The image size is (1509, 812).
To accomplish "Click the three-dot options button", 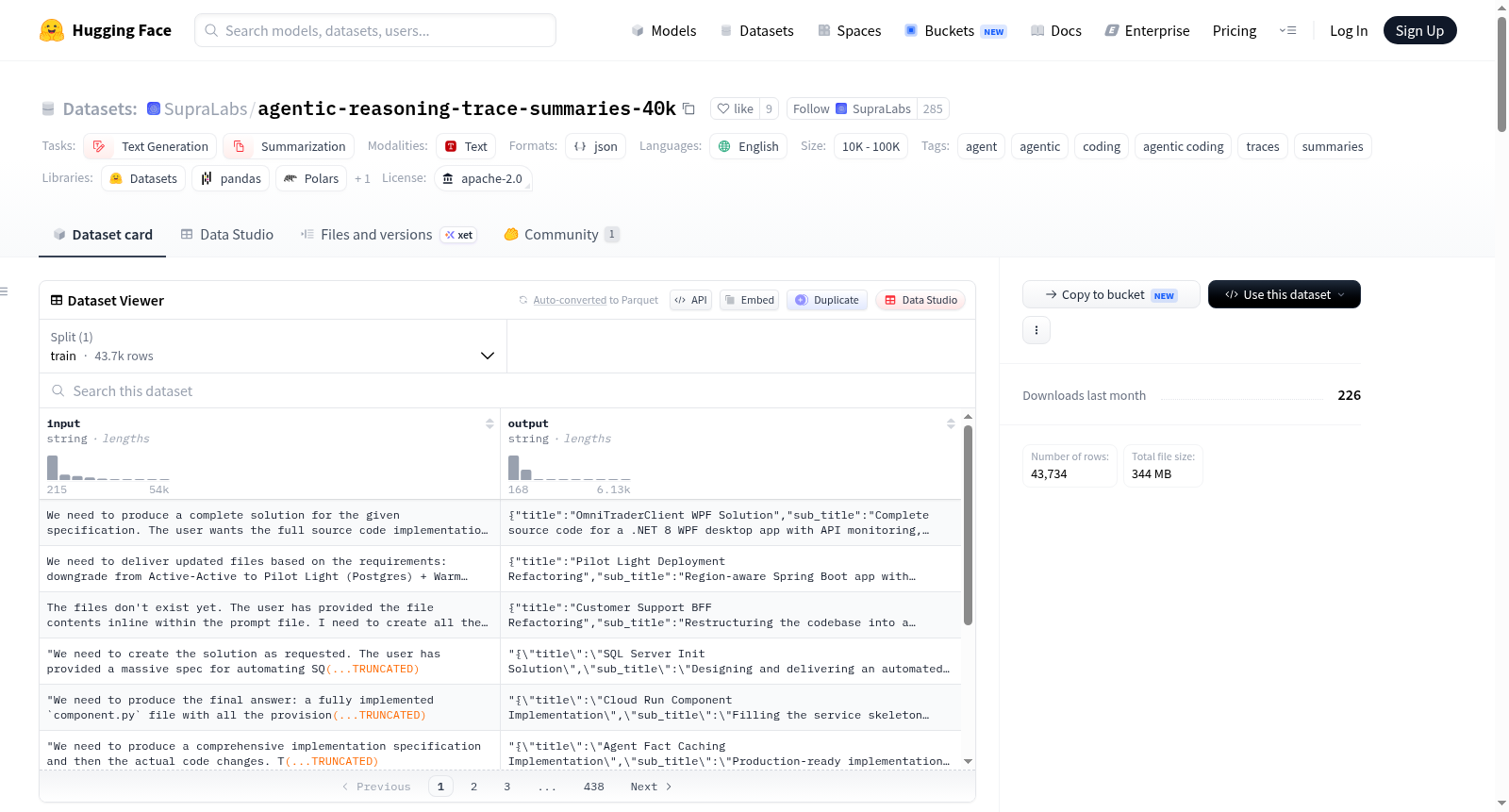I will (1036, 330).
